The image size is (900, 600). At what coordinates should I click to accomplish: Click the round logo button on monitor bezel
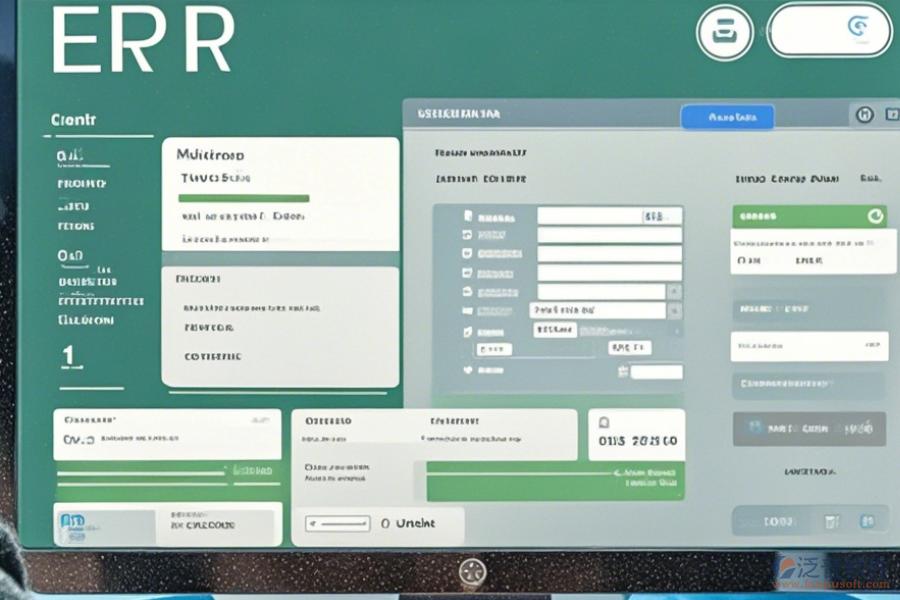pos(471,572)
